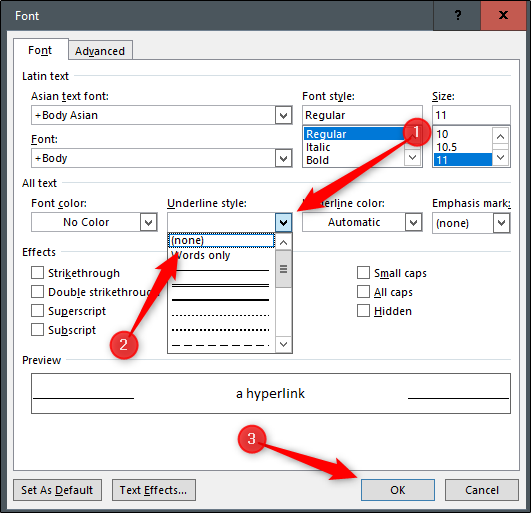
Task: Select the double-line underline style
Action: (x=220, y=285)
